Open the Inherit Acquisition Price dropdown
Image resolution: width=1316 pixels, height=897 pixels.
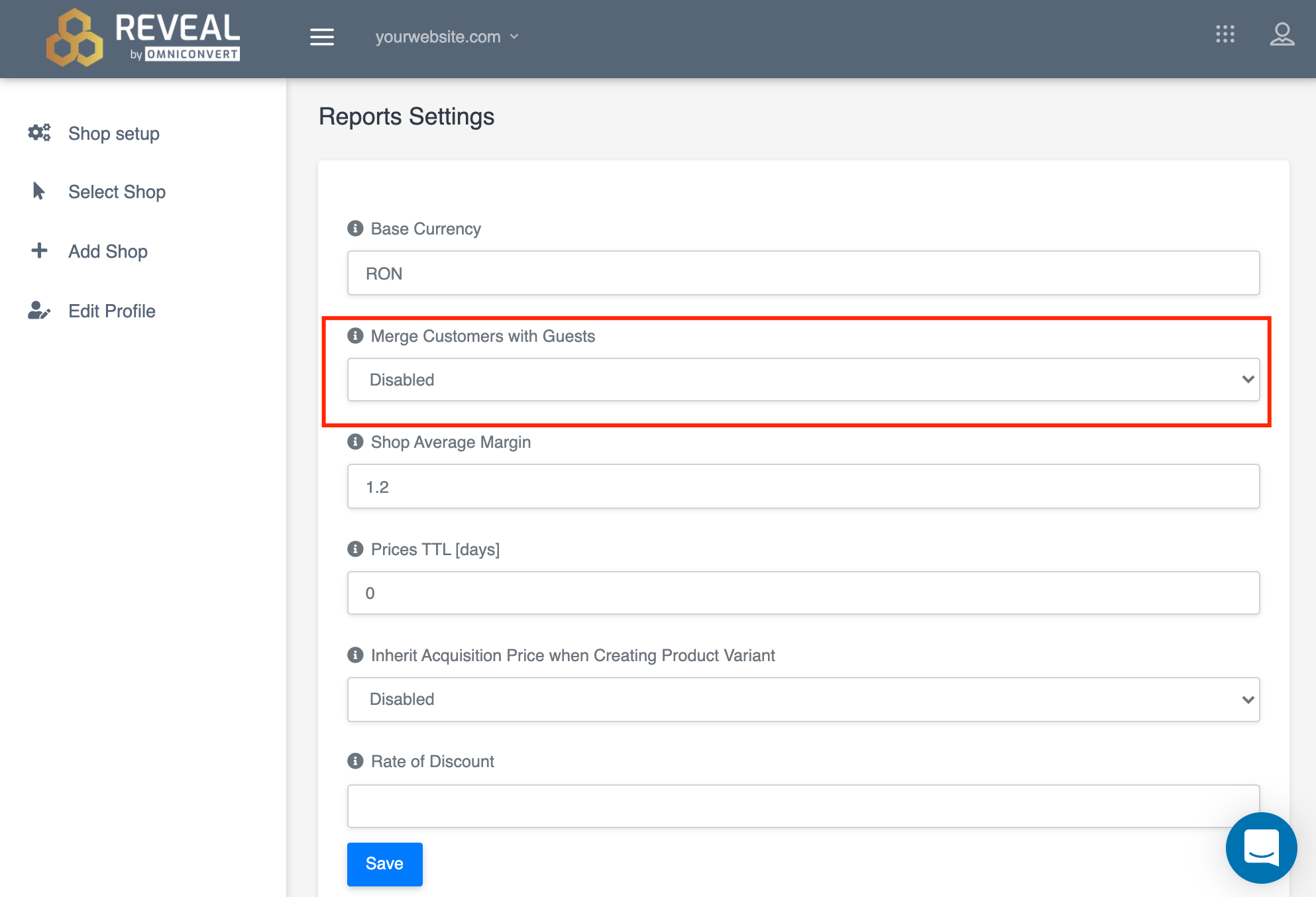pyautogui.click(x=802, y=700)
